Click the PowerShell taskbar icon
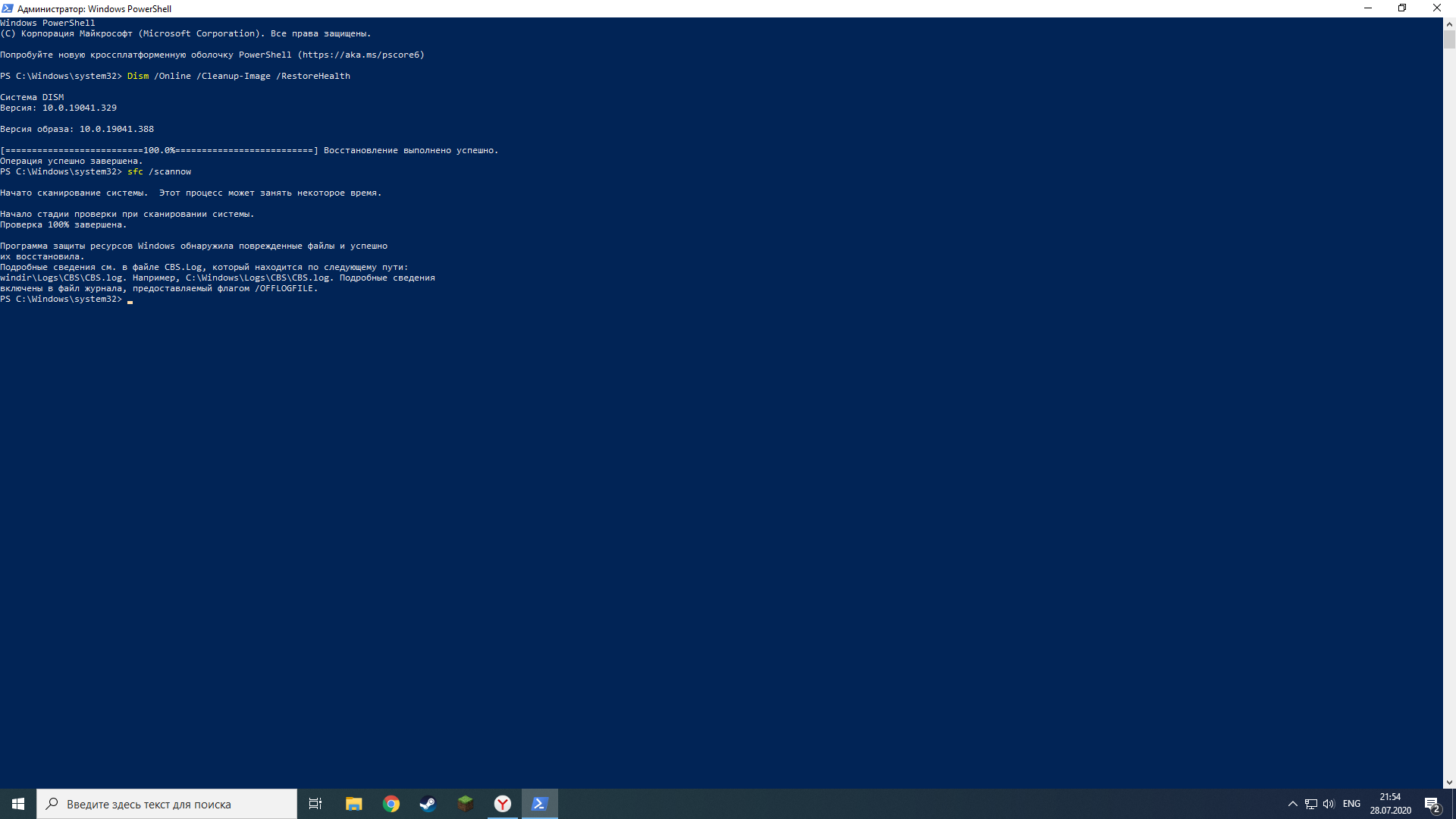Viewport: 1456px width, 819px height. [540, 804]
